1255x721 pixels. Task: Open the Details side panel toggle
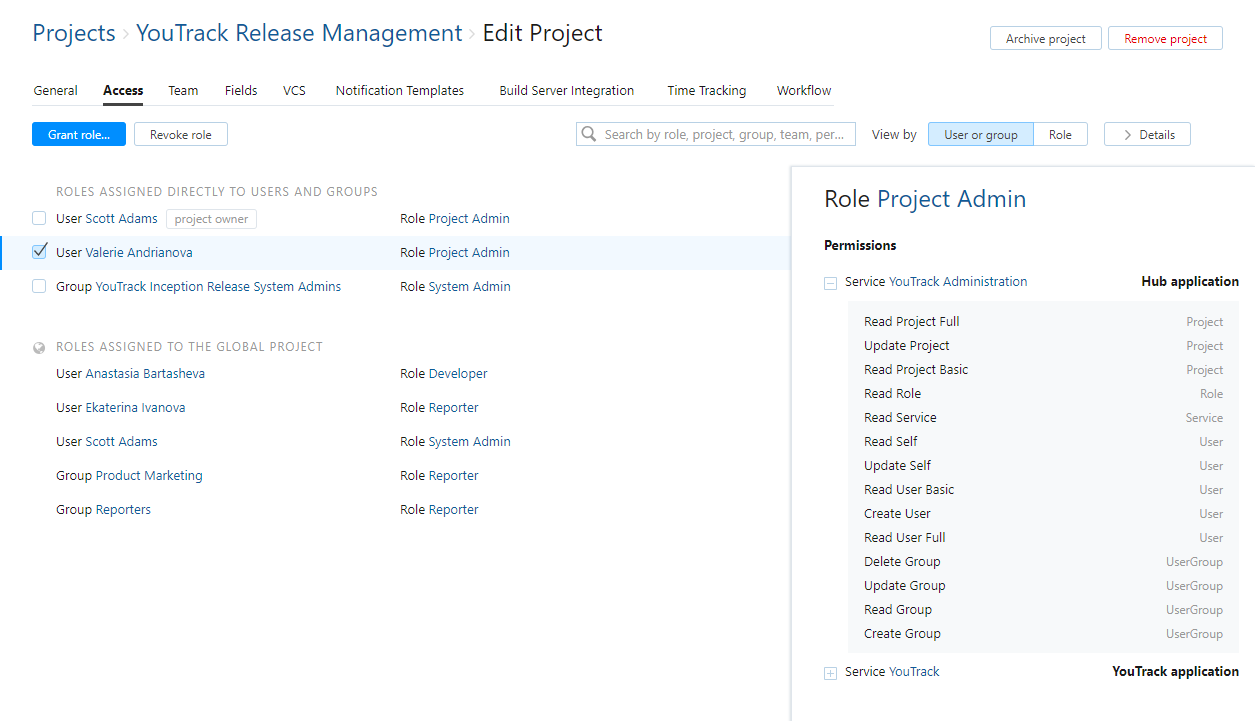coord(1147,135)
